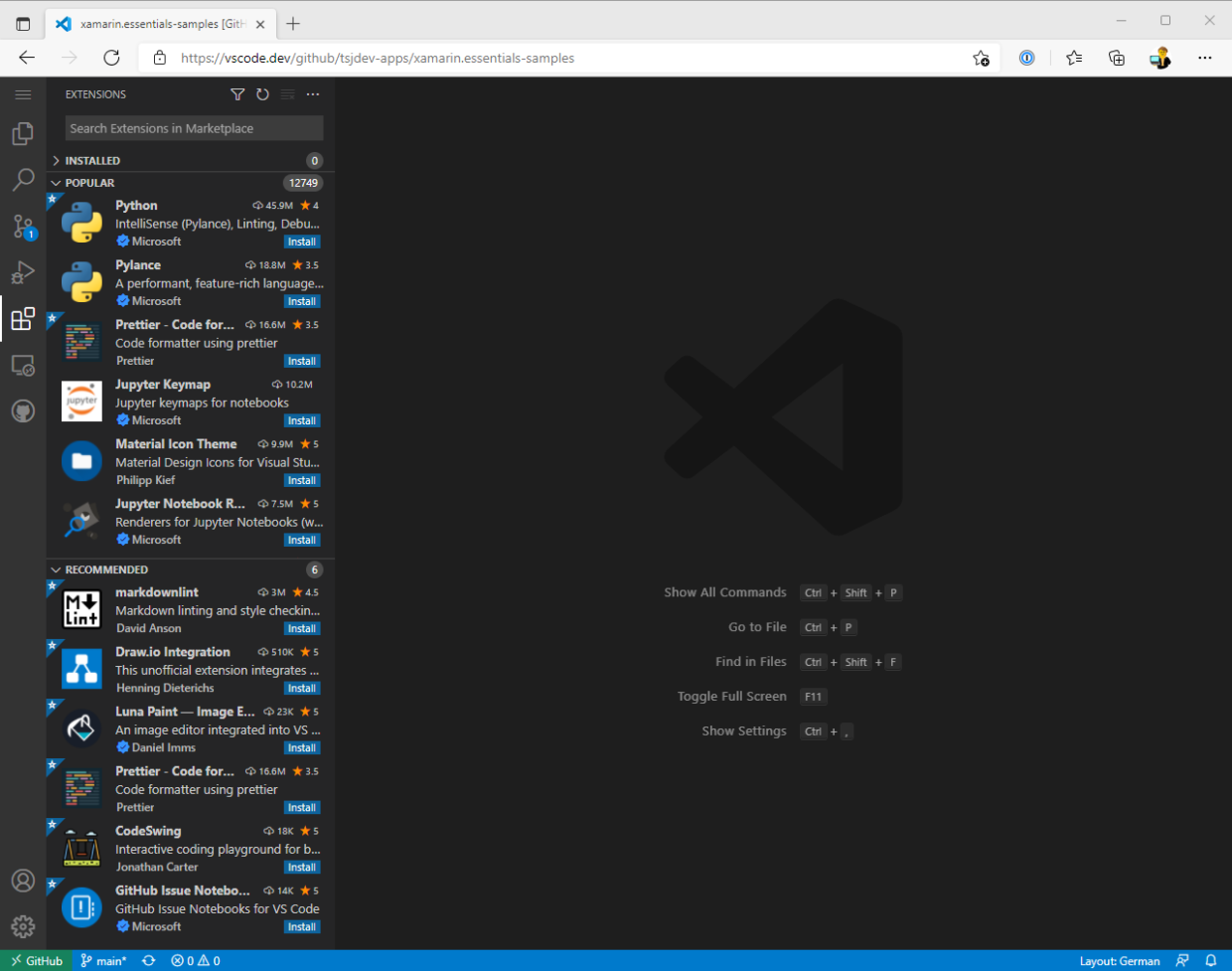Image resolution: width=1232 pixels, height=971 pixels.
Task: Install the Python extension
Action: click(x=301, y=241)
